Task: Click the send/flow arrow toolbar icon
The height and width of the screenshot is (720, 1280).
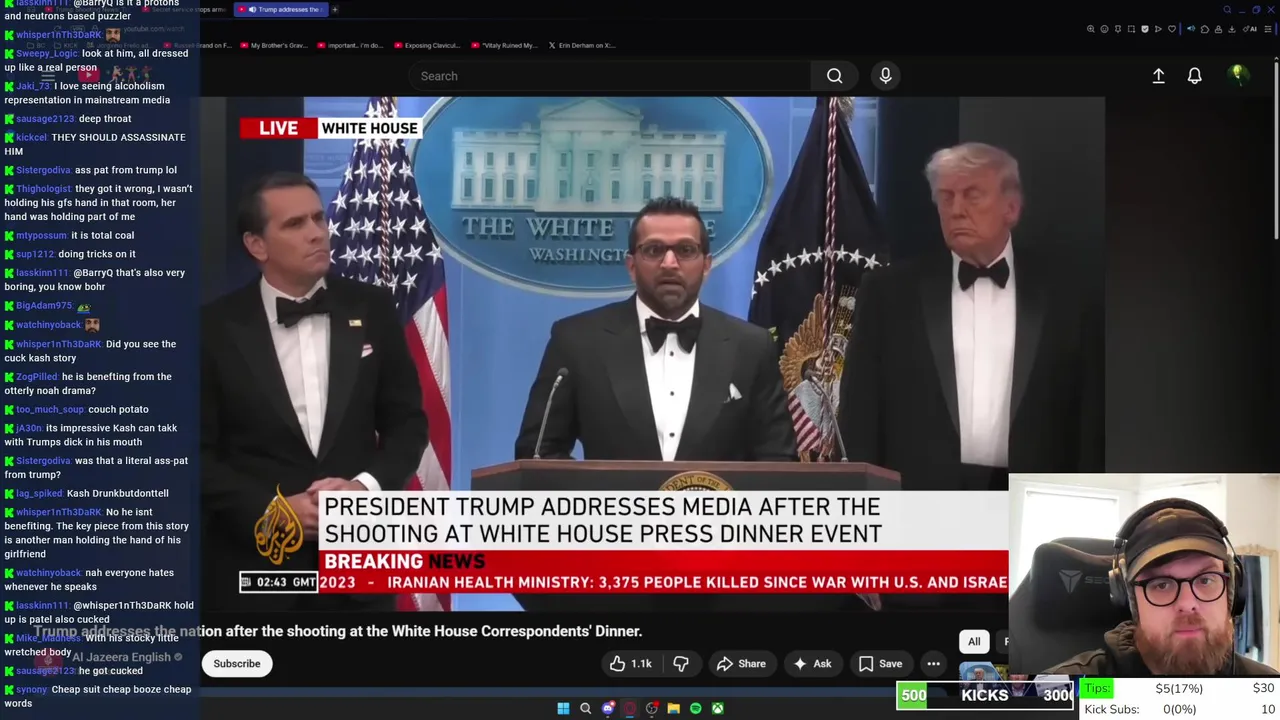Action: (1158, 29)
